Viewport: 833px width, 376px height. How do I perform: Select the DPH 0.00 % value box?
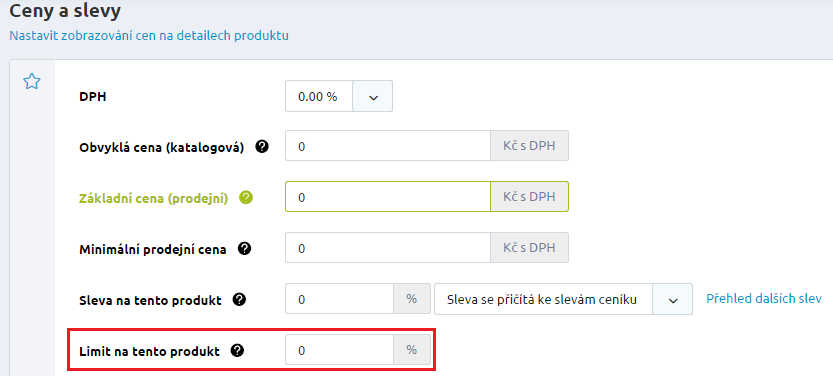319,96
